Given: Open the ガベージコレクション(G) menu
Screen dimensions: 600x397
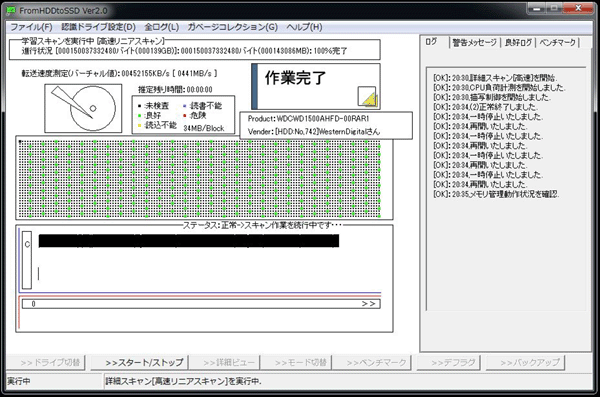Looking at the screenshot, I should pyautogui.click(x=233, y=27).
